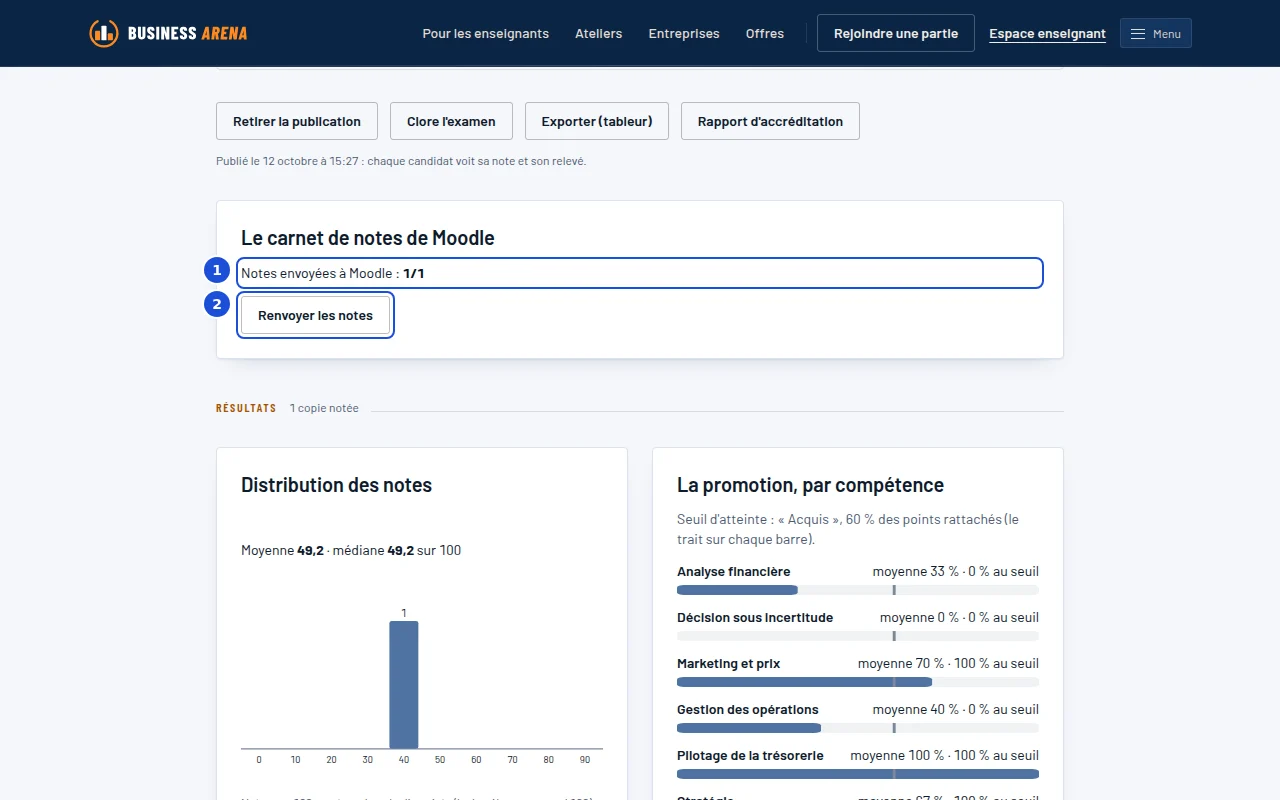Click 'moyenne 100 % · 100 % au seuil' text
The width and height of the screenshot is (1280, 800).
click(x=945, y=755)
